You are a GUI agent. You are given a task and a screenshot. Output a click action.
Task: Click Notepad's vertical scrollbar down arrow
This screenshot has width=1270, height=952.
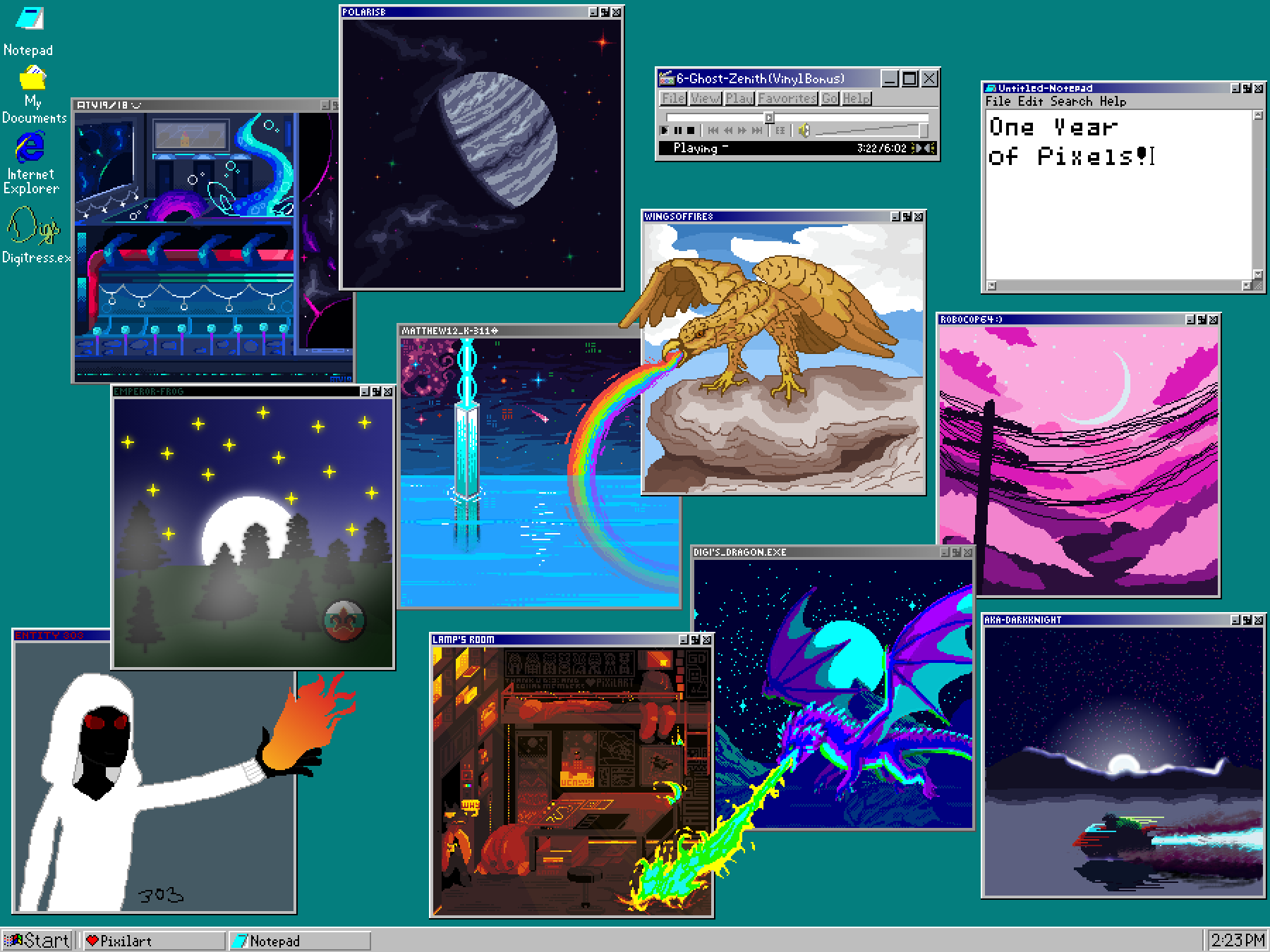(x=1257, y=274)
